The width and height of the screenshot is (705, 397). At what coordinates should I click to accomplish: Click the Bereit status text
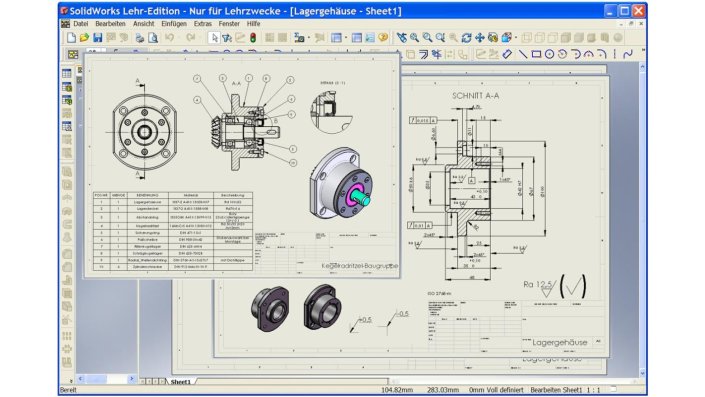[x=68, y=390]
